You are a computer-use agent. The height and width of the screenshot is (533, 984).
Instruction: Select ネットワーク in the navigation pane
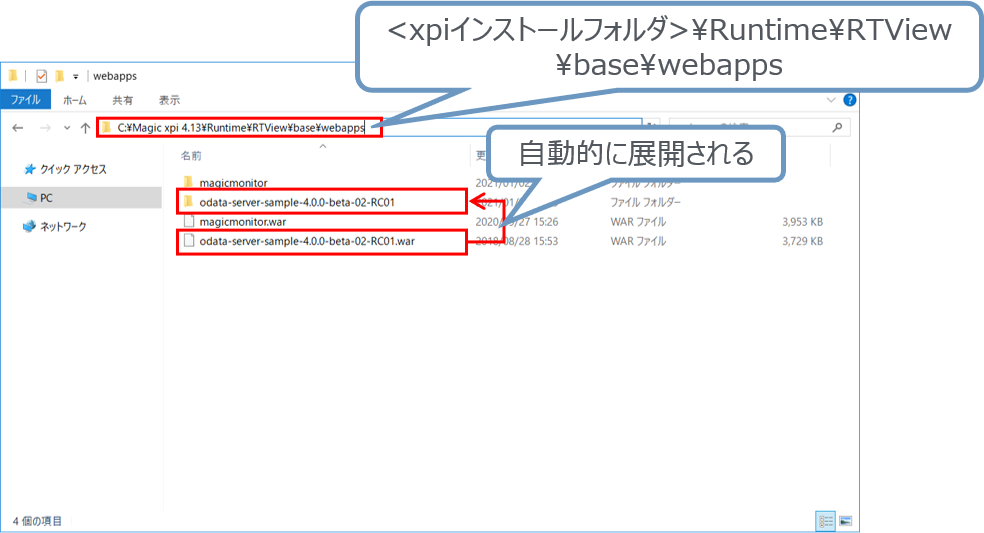tap(62, 226)
